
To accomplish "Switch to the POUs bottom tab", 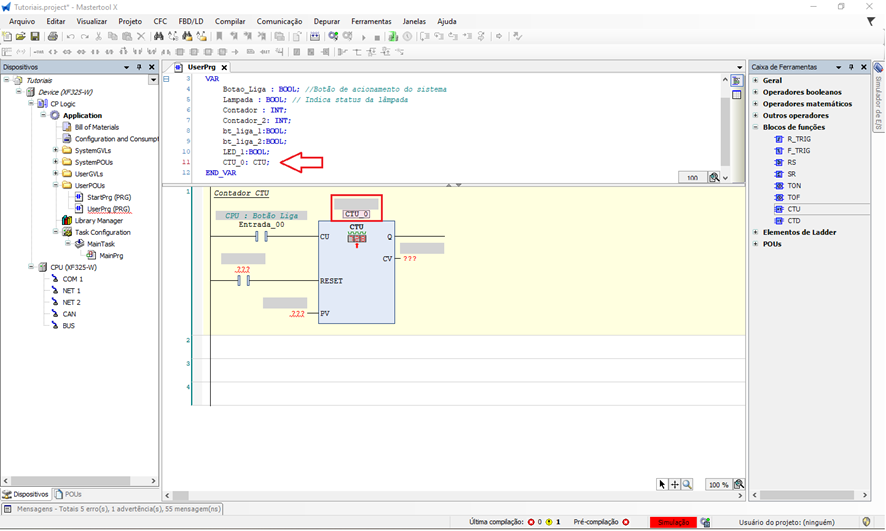I will pyautogui.click(x=70, y=494).
